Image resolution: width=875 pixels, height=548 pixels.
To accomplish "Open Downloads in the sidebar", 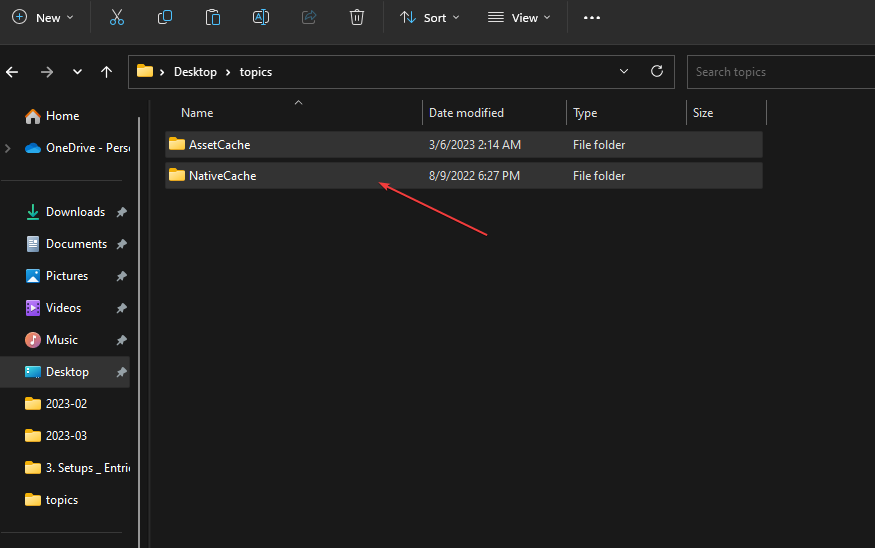I will [65, 212].
